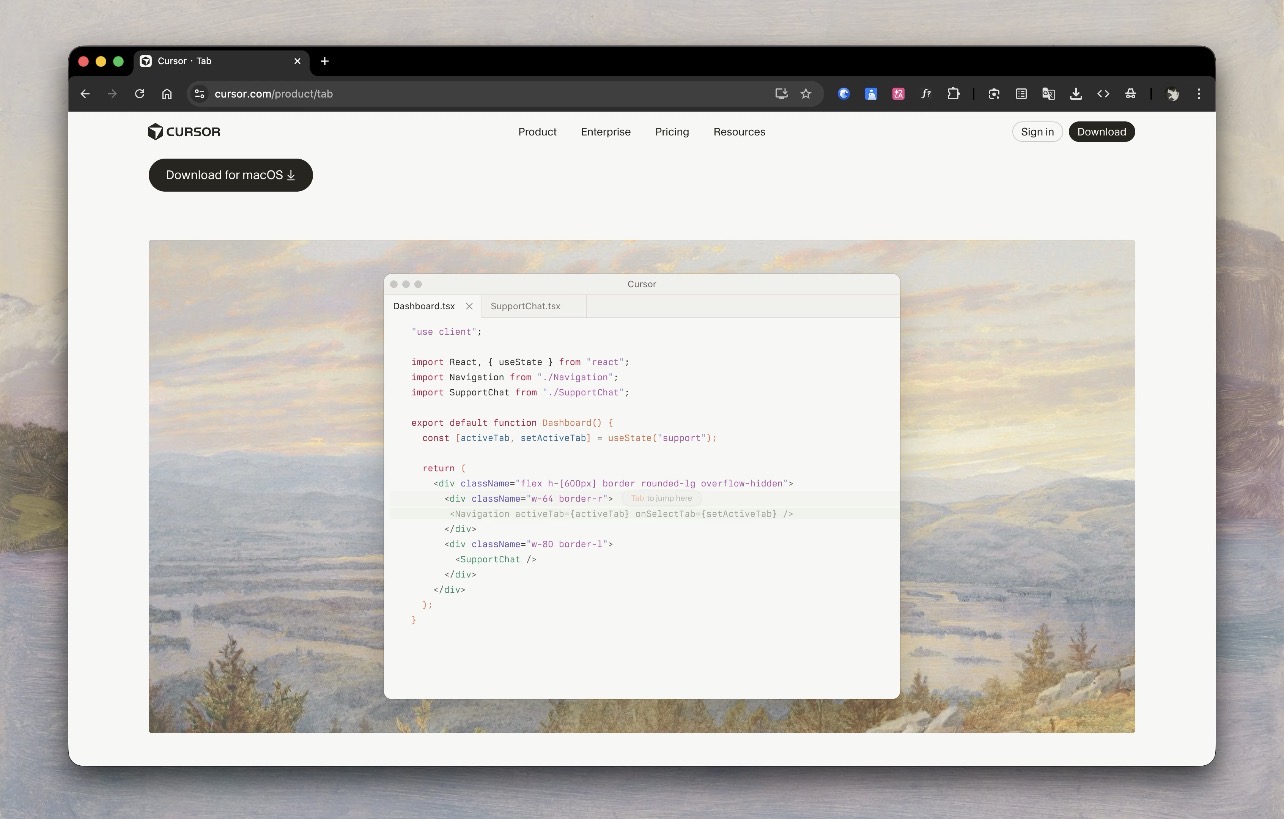Switch to the SupportChat.tsx editor tab

click(526, 306)
